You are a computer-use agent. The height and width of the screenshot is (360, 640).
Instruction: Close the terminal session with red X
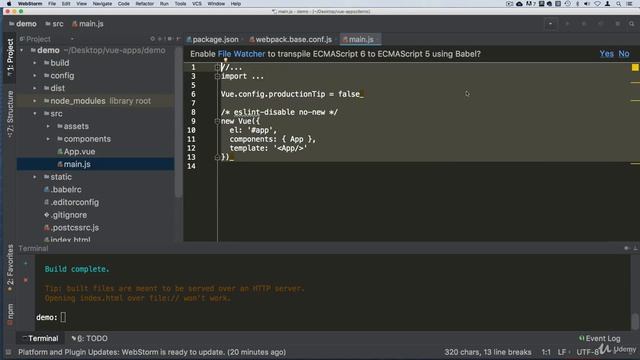(26, 280)
